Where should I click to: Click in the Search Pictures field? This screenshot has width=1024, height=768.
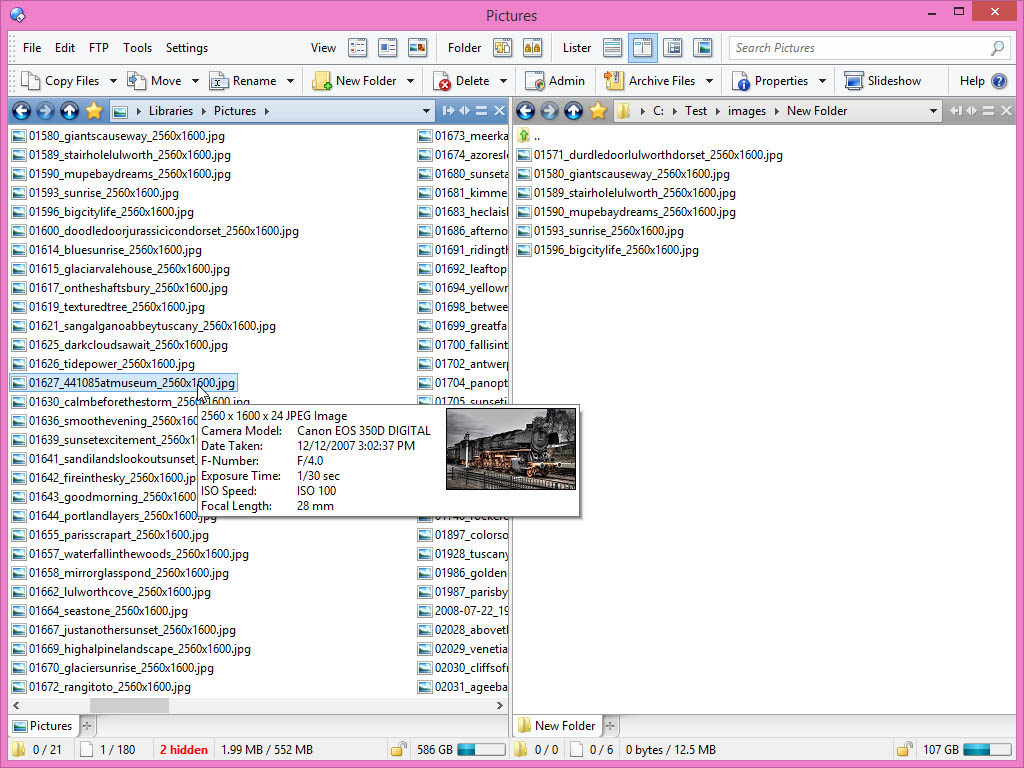[859, 48]
